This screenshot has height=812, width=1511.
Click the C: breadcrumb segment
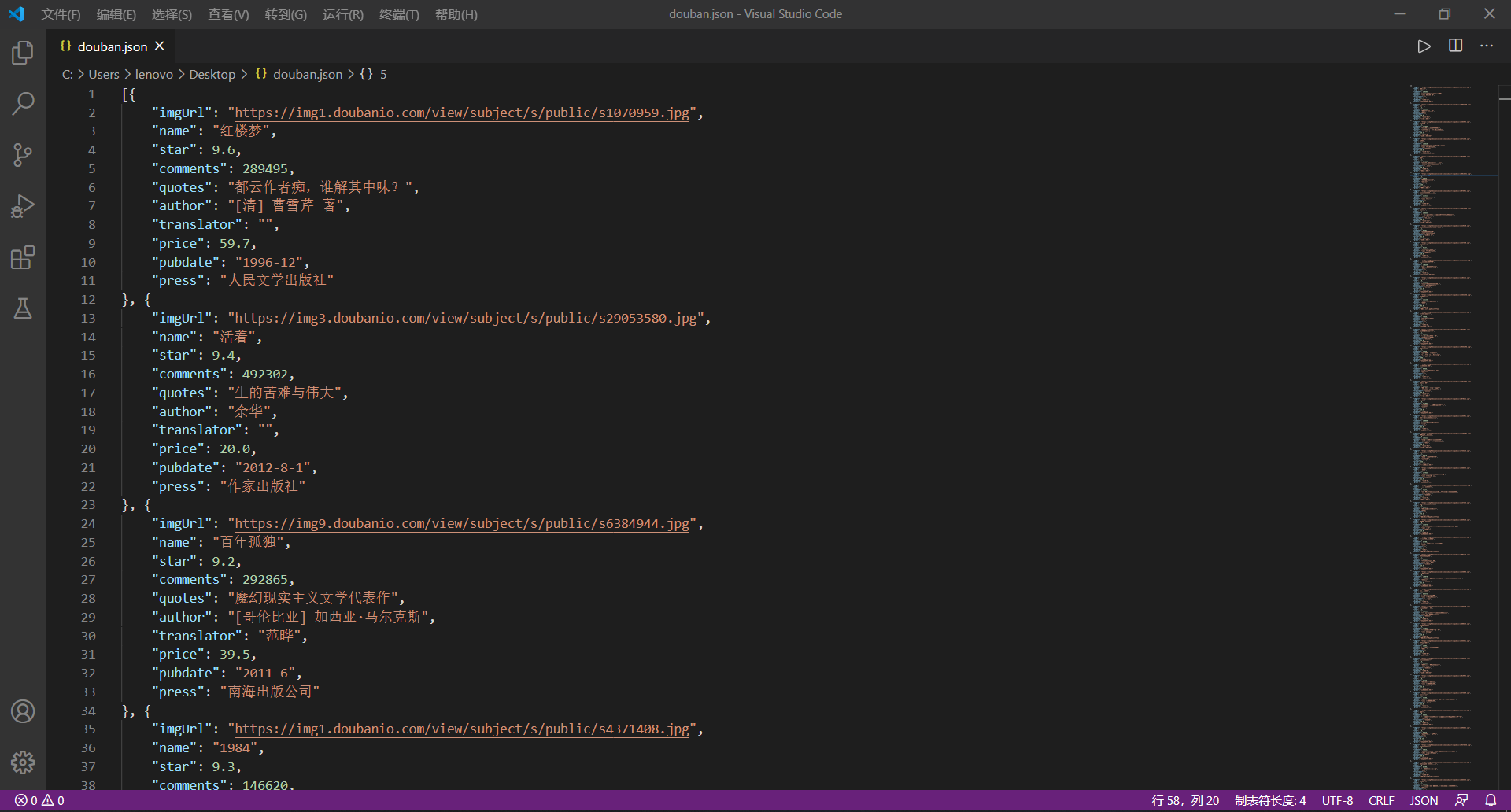pyautogui.click(x=68, y=74)
